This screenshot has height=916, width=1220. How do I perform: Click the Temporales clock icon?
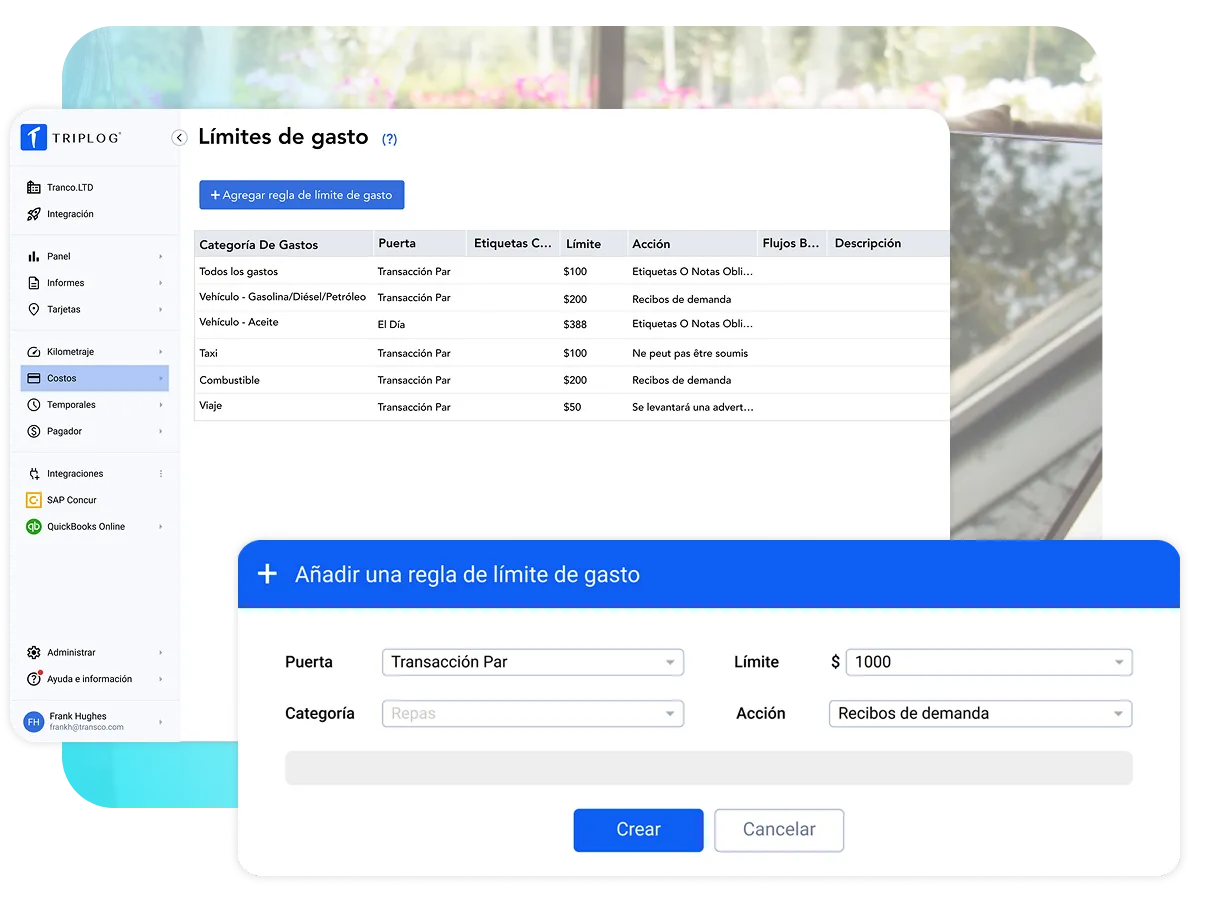click(34, 404)
